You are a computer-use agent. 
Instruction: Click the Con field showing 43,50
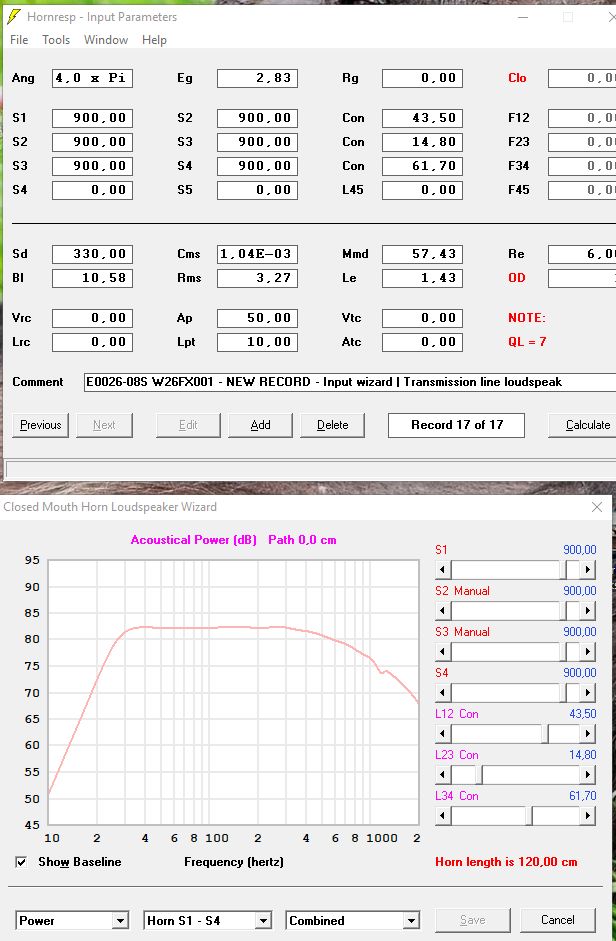tap(423, 118)
